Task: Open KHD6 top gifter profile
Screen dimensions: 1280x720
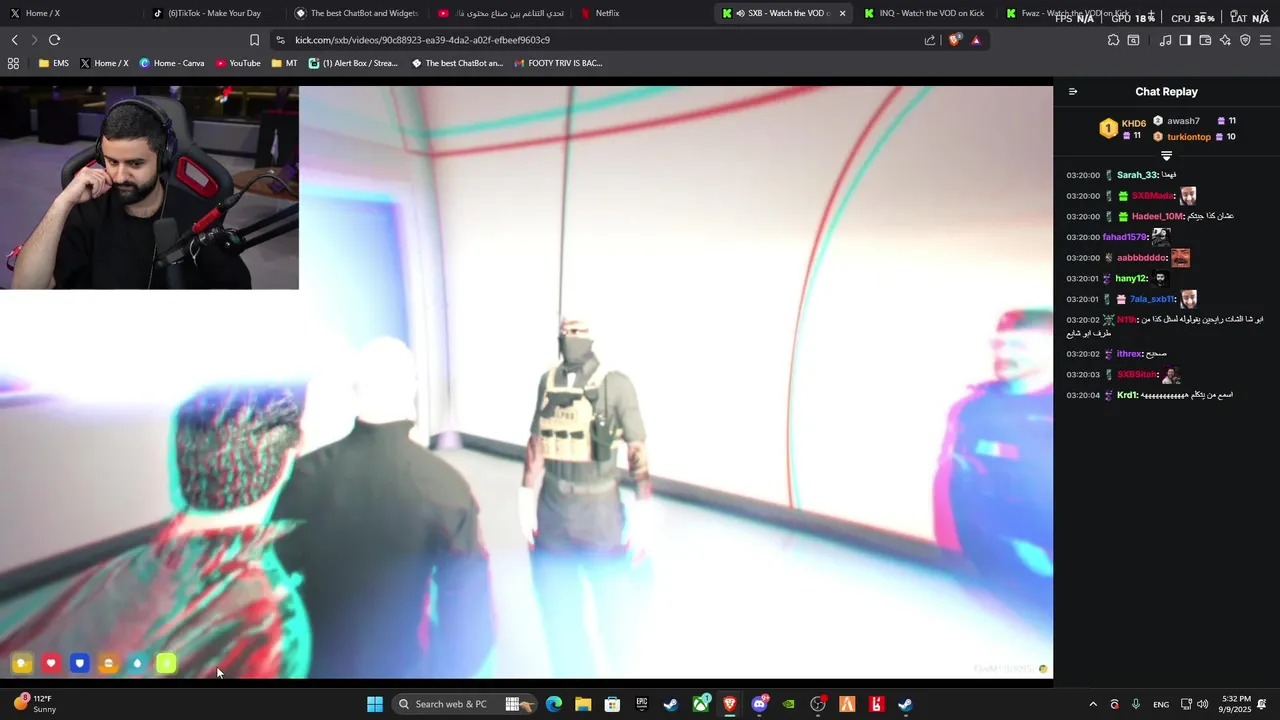Action: [x=1133, y=124]
